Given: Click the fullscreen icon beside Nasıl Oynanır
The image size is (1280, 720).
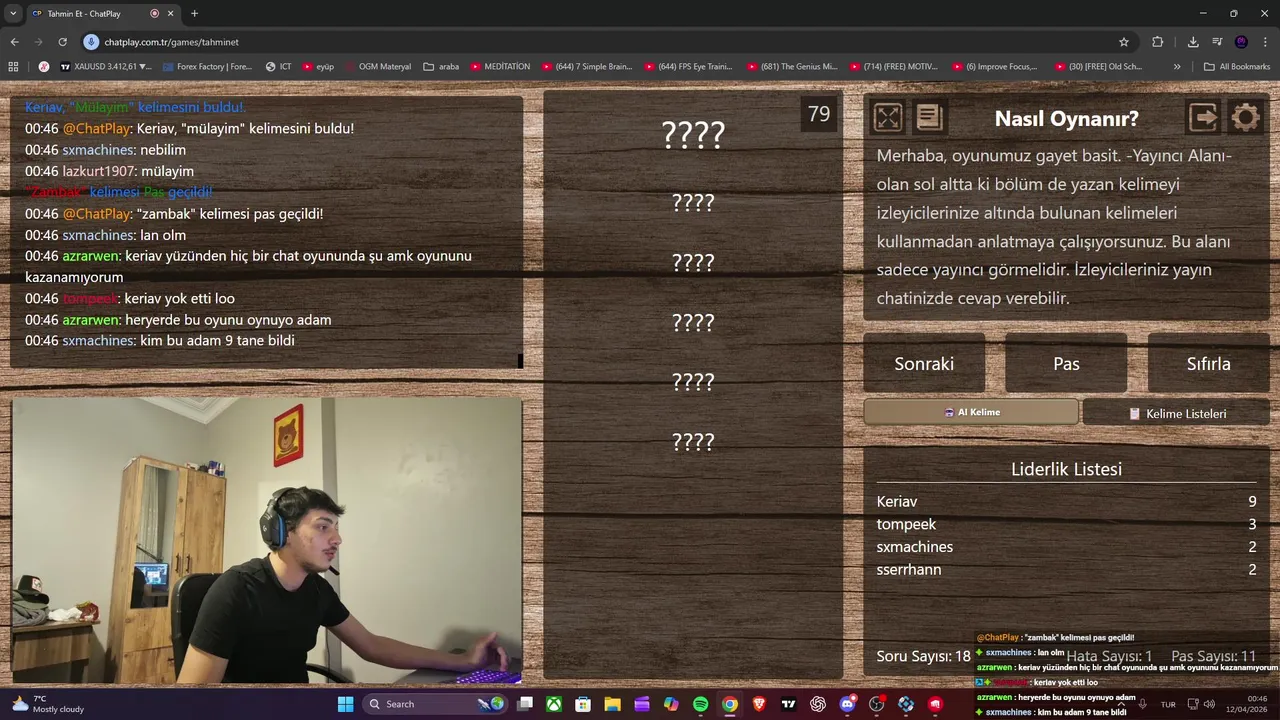Looking at the screenshot, I should click(887, 118).
